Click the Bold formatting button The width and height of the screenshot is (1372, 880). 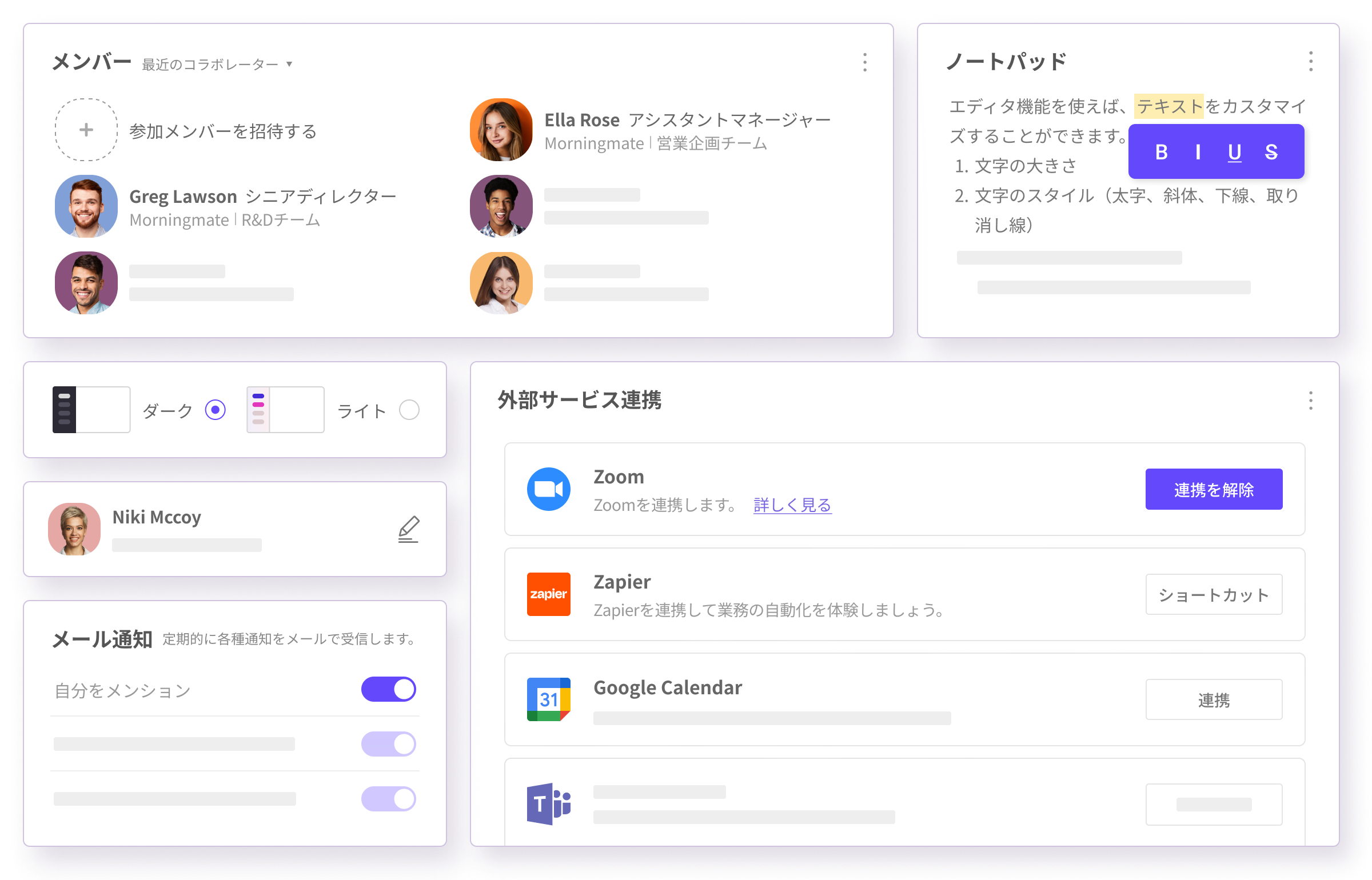[1161, 152]
